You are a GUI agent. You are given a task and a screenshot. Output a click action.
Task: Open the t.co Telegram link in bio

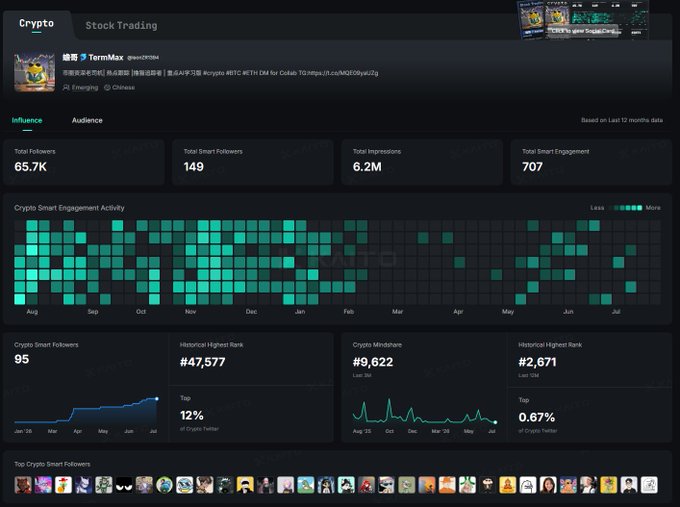pyautogui.click(x=343, y=73)
